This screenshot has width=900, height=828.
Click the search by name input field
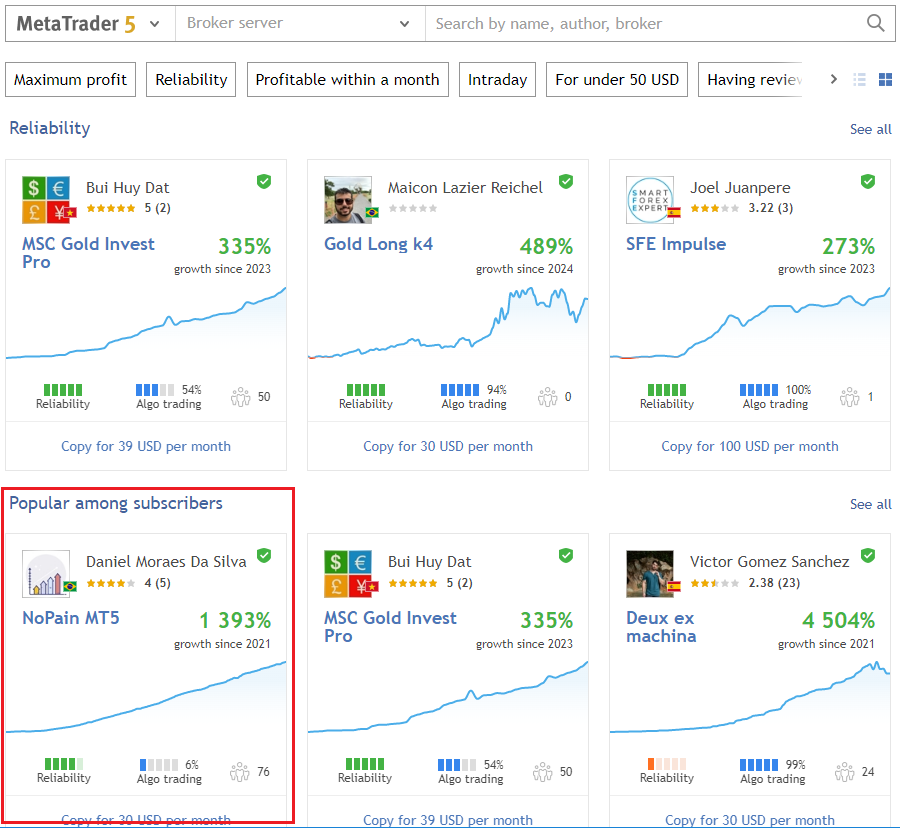tap(643, 24)
